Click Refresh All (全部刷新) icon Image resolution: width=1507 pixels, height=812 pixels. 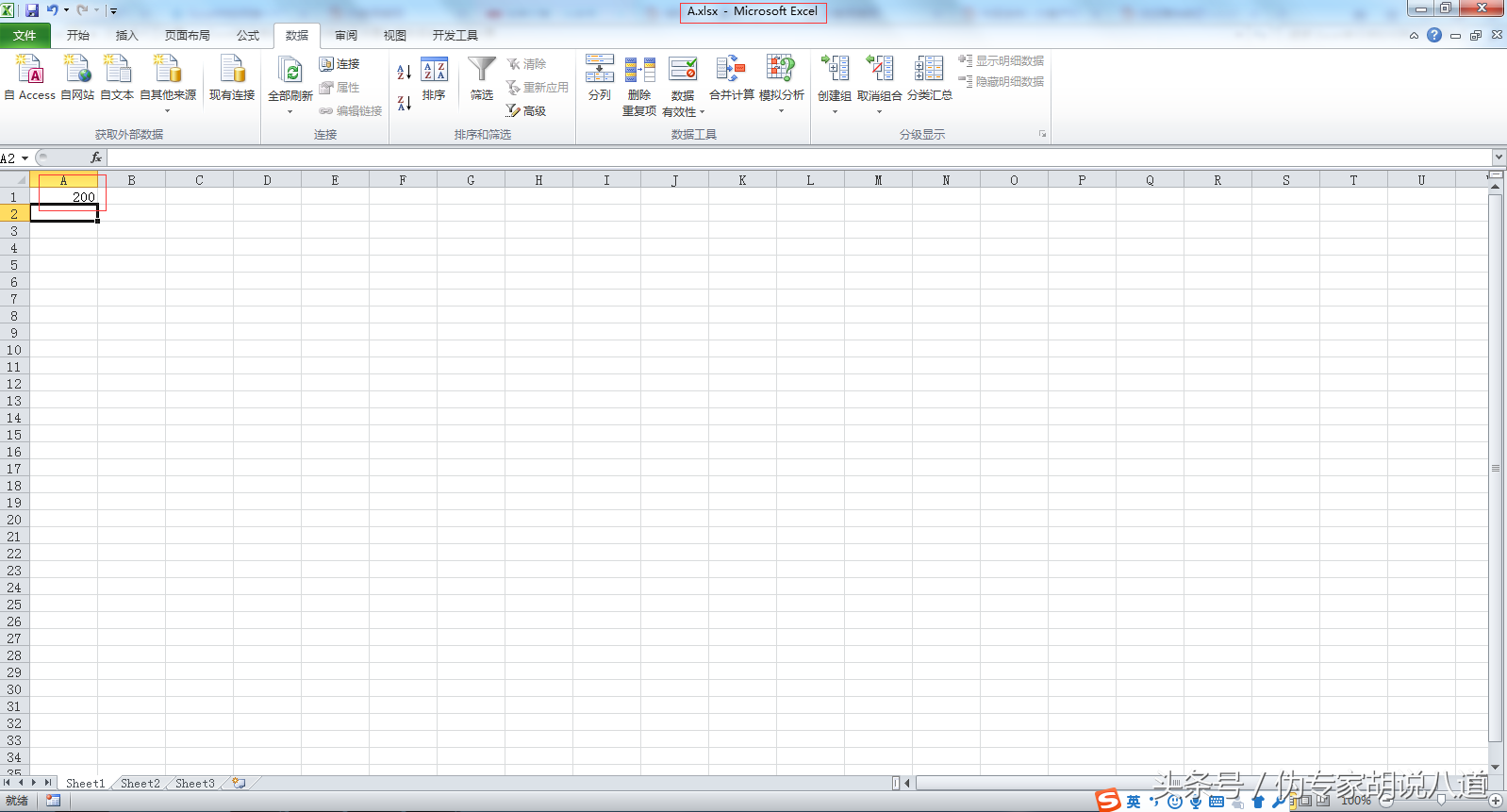pos(290,71)
